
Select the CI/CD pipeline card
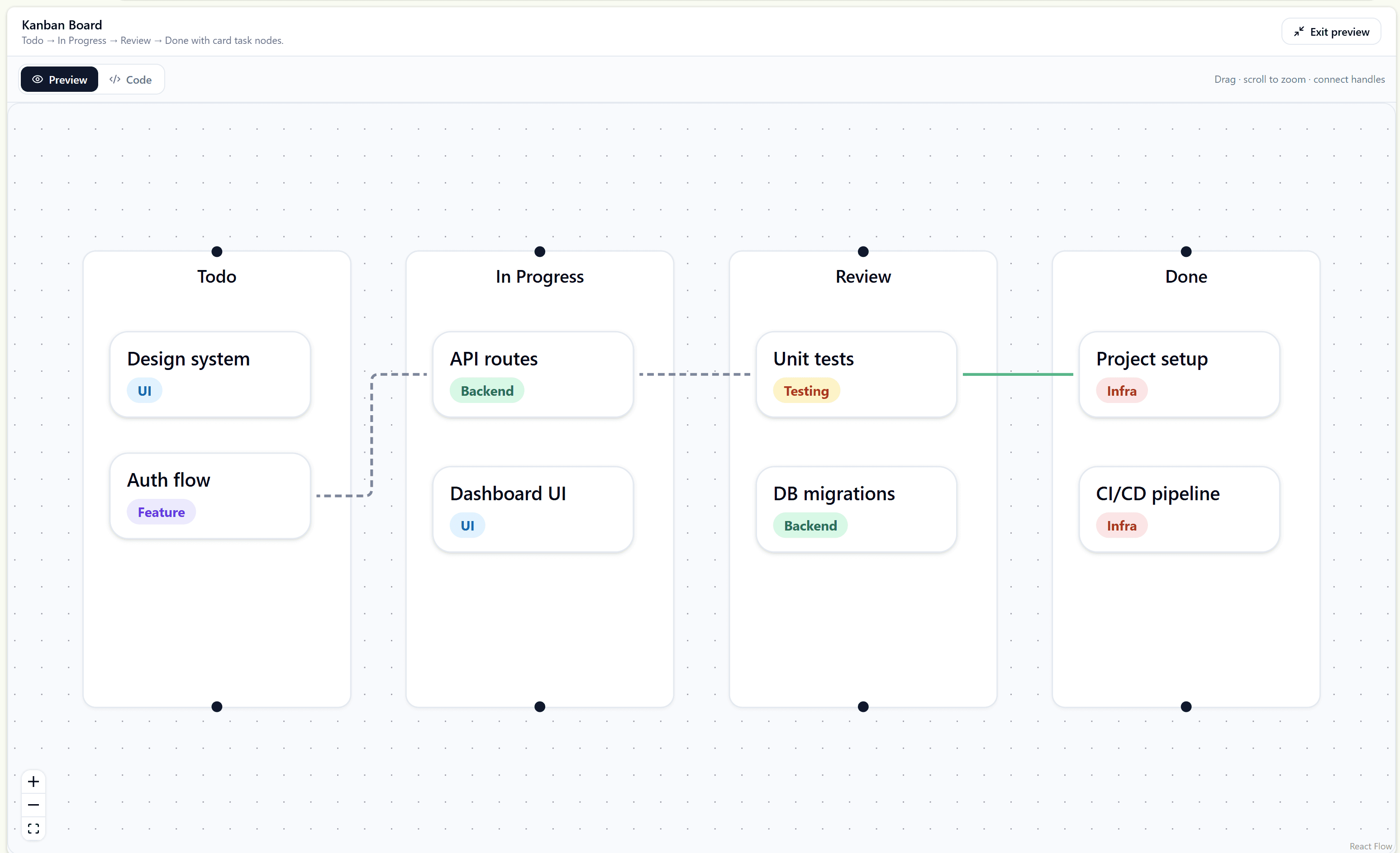click(x=1180, y=509)
